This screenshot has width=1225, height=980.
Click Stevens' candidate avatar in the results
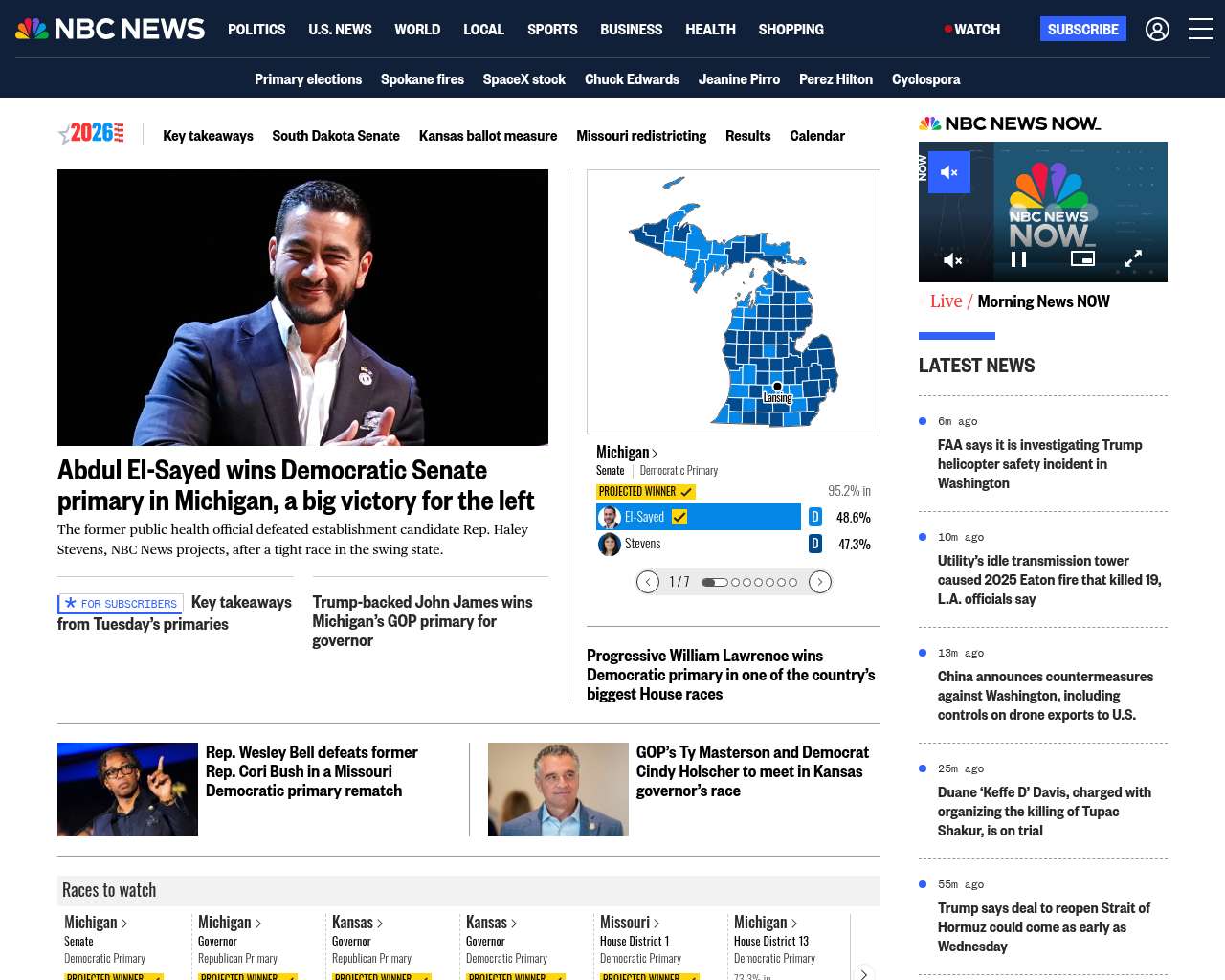point(610,545)
